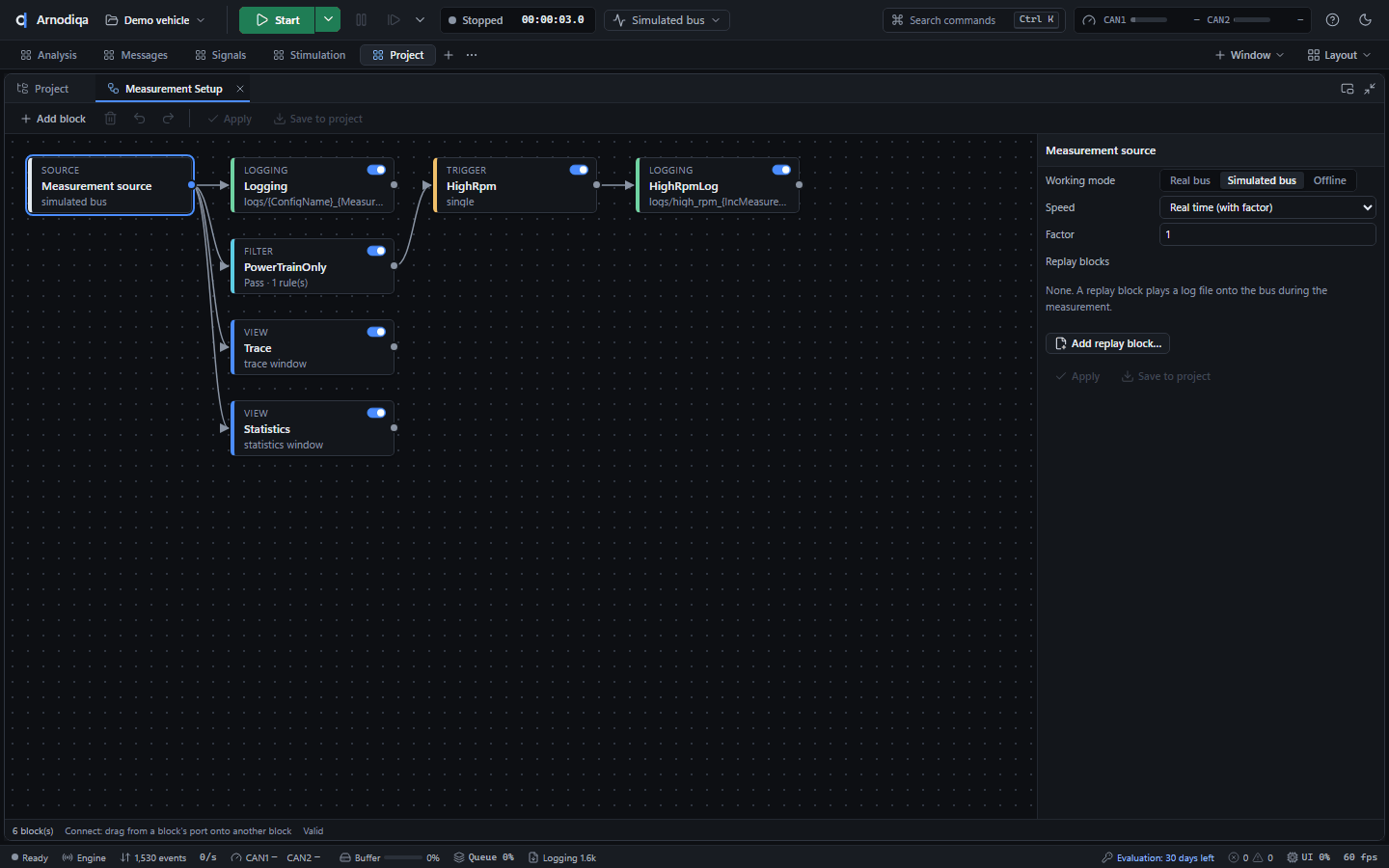1389x868 pixels.
Task: Disable the PowerTrainOnly filter toggle
Action: 376,251
